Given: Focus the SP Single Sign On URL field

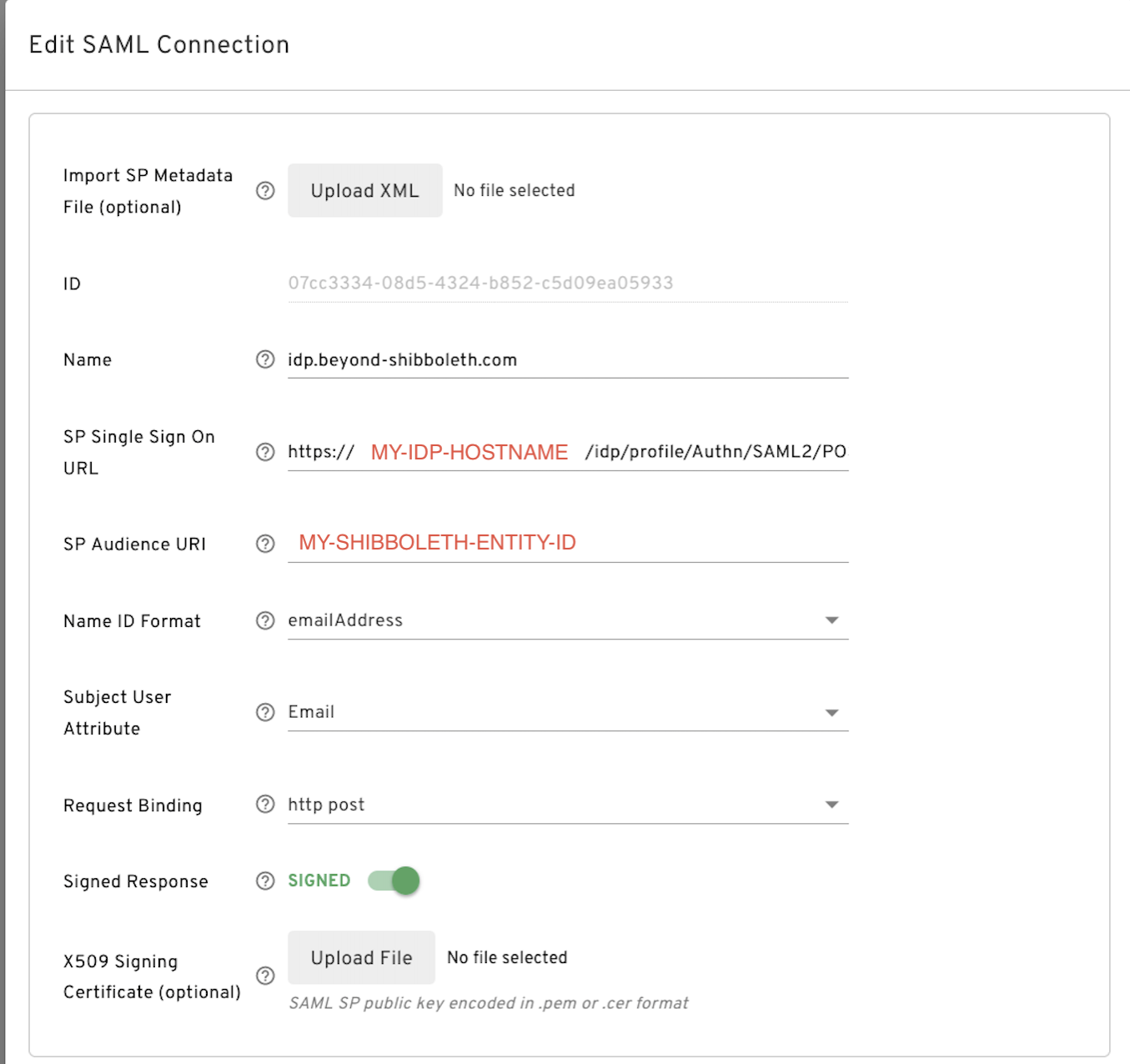Looking at the screenshot, I should click(x=567, y=452).
